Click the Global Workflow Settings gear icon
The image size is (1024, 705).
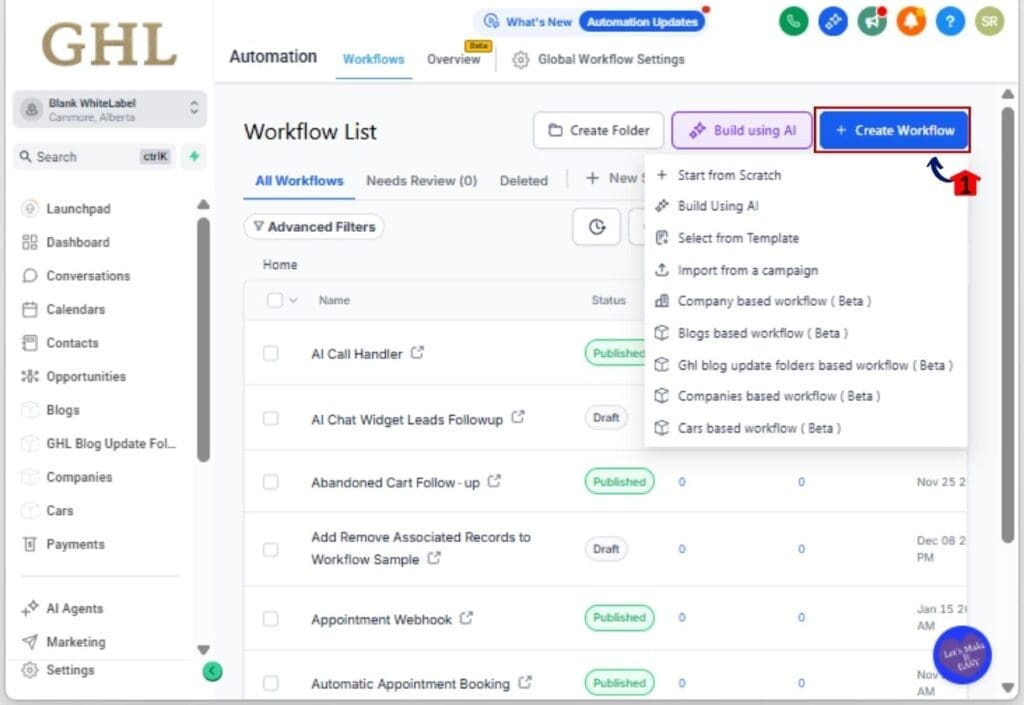coord(520,60)
